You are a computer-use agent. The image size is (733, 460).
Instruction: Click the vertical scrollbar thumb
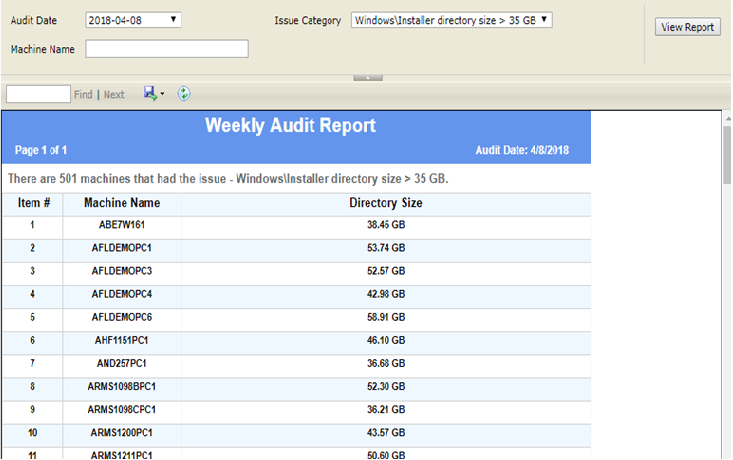point(727,155)
